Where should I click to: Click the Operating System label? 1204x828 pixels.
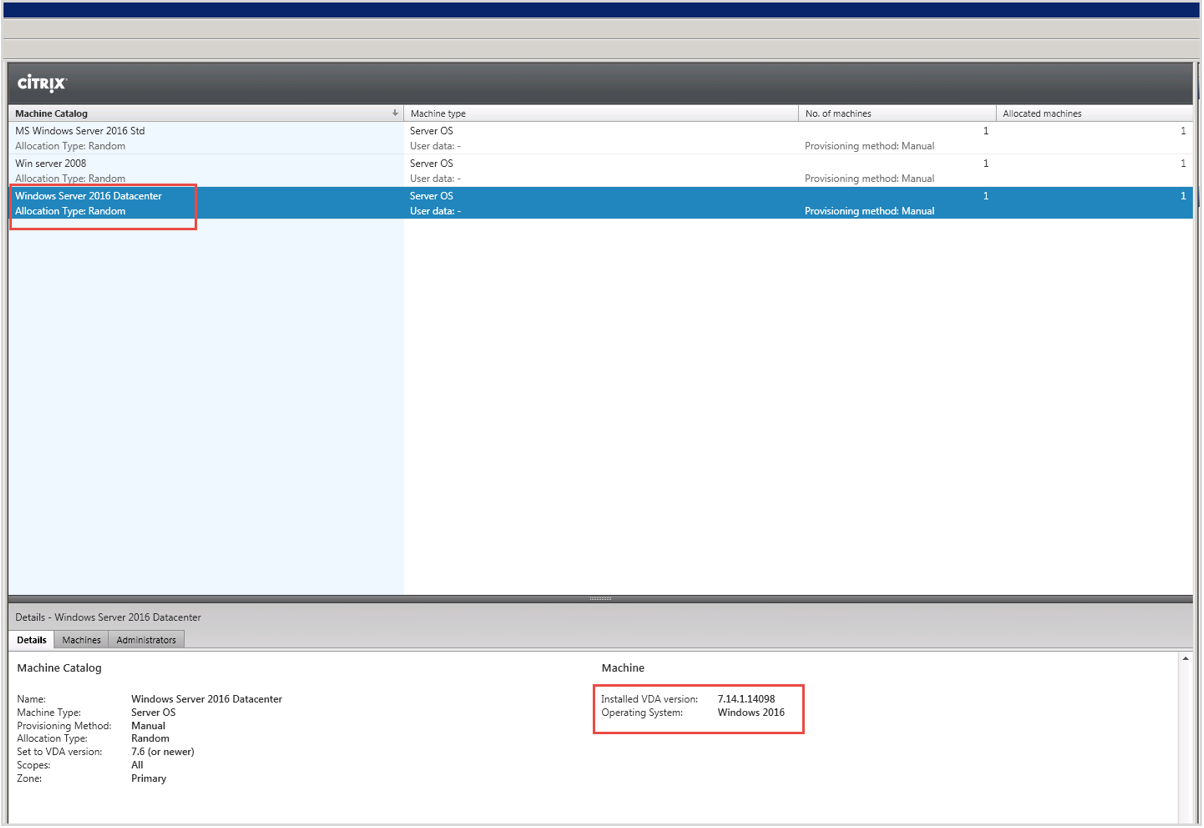click(642, 712)
